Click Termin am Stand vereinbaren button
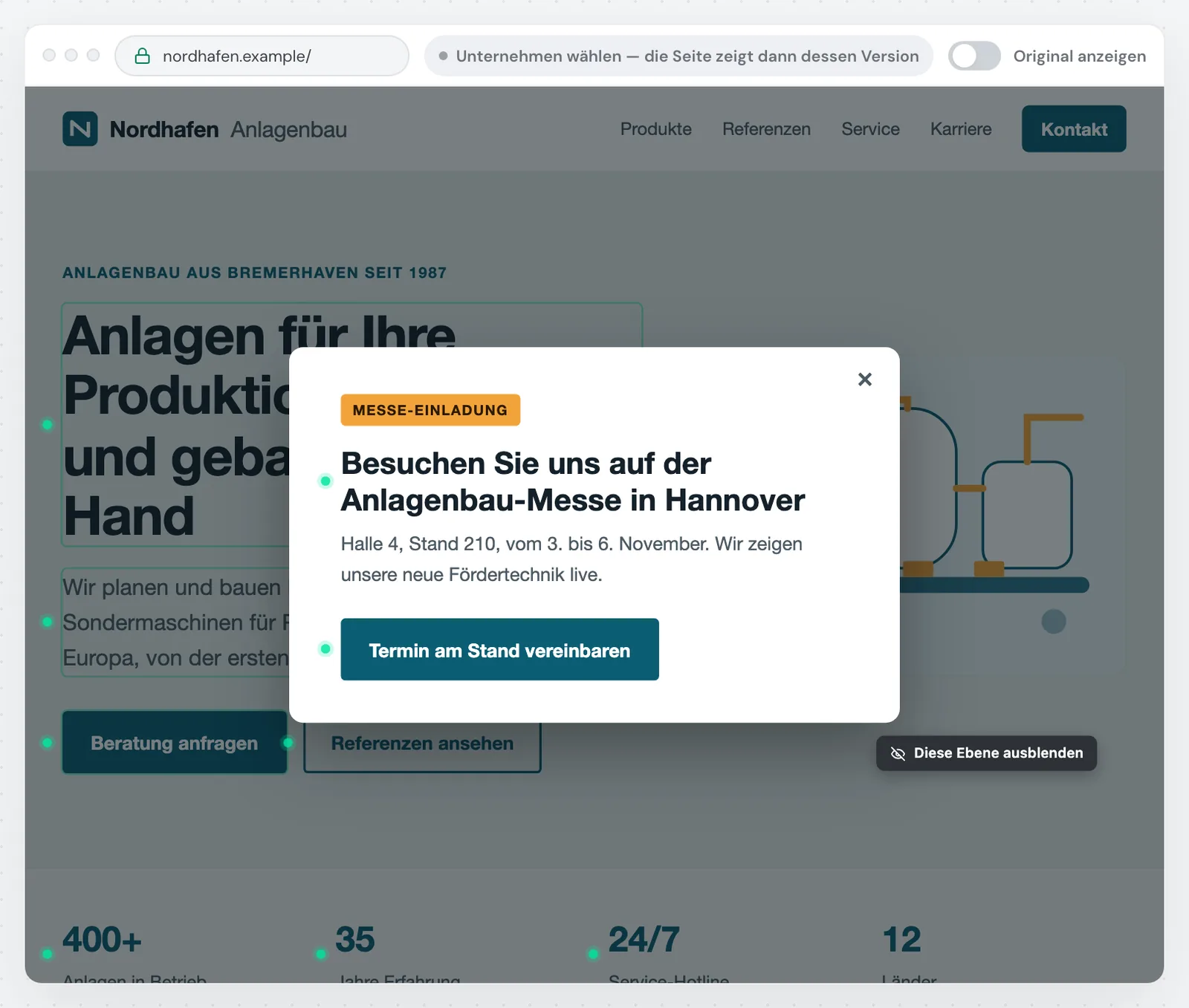Viewport: 1189px width, 1008px height. click(499, 649)
